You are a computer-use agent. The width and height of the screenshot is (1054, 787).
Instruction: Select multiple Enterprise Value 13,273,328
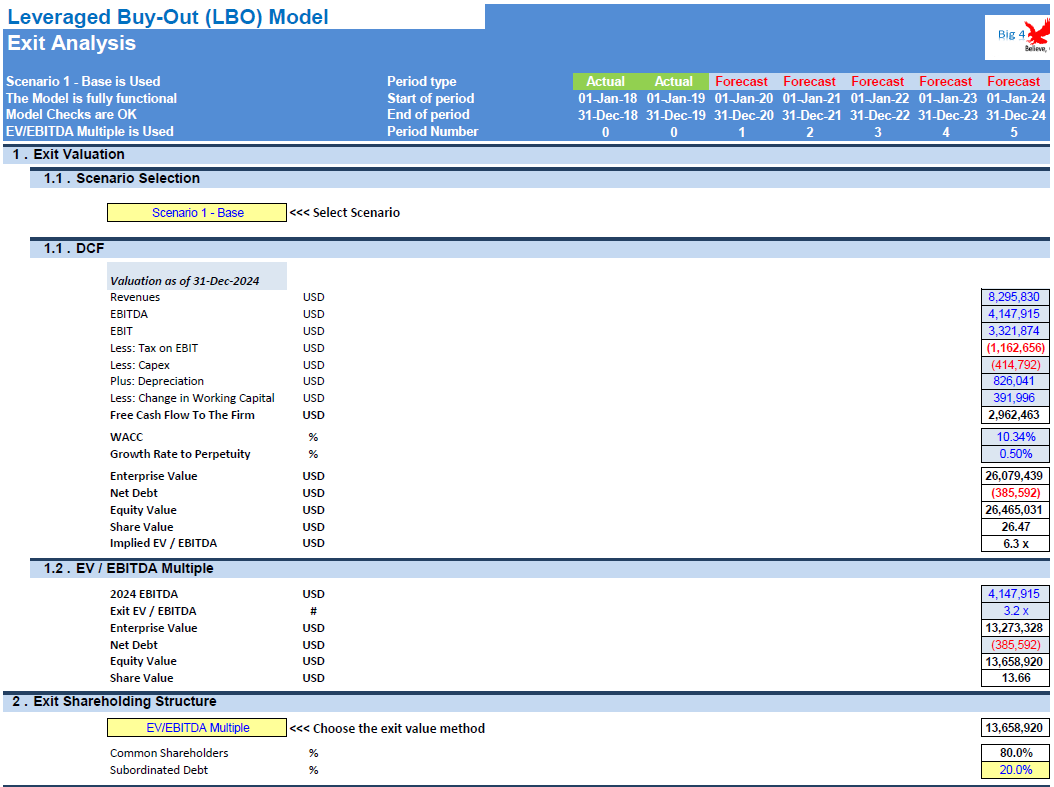(1015, 628)
